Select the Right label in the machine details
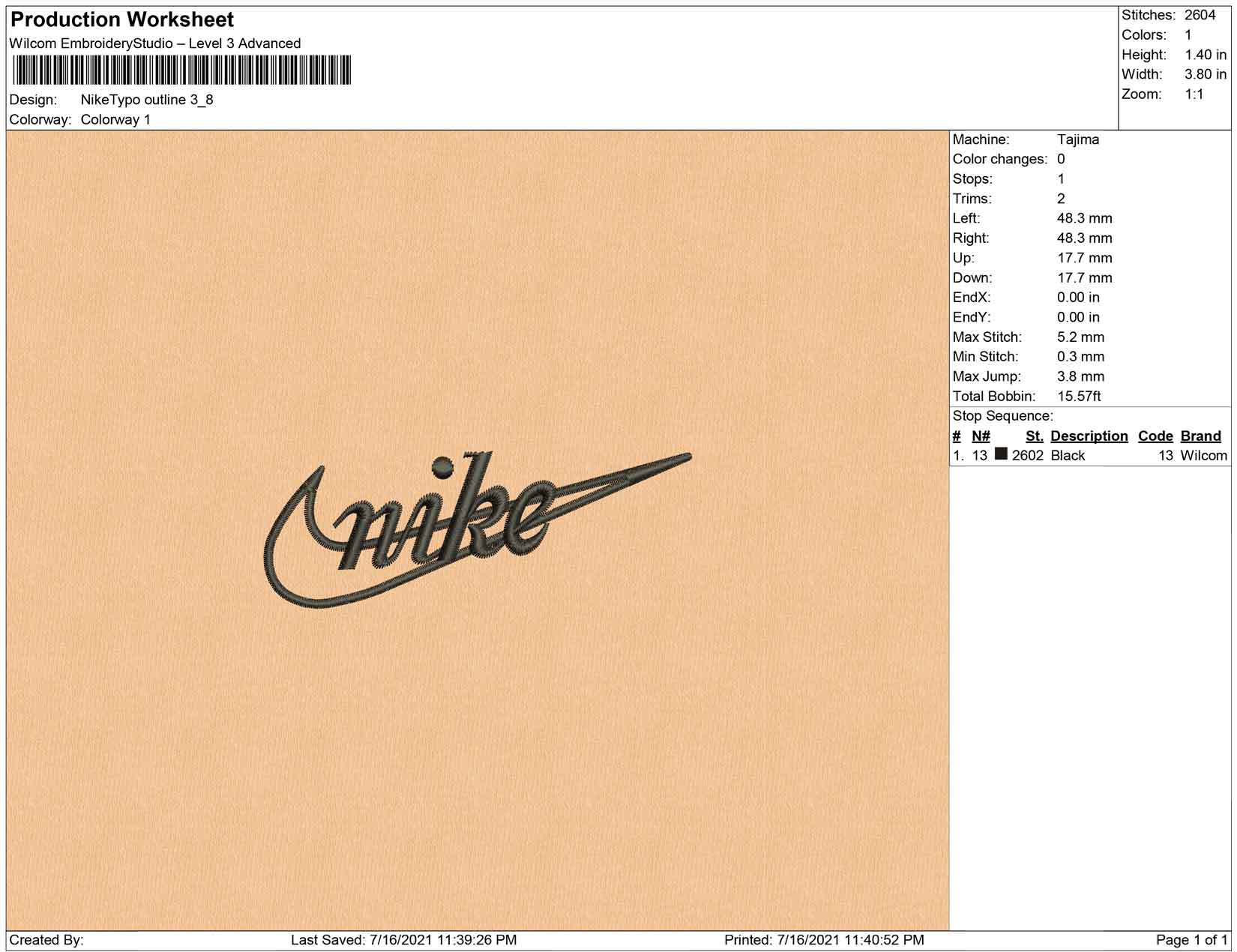Image resolution: width=1237 pixels, height=952 pixels. 971,238
